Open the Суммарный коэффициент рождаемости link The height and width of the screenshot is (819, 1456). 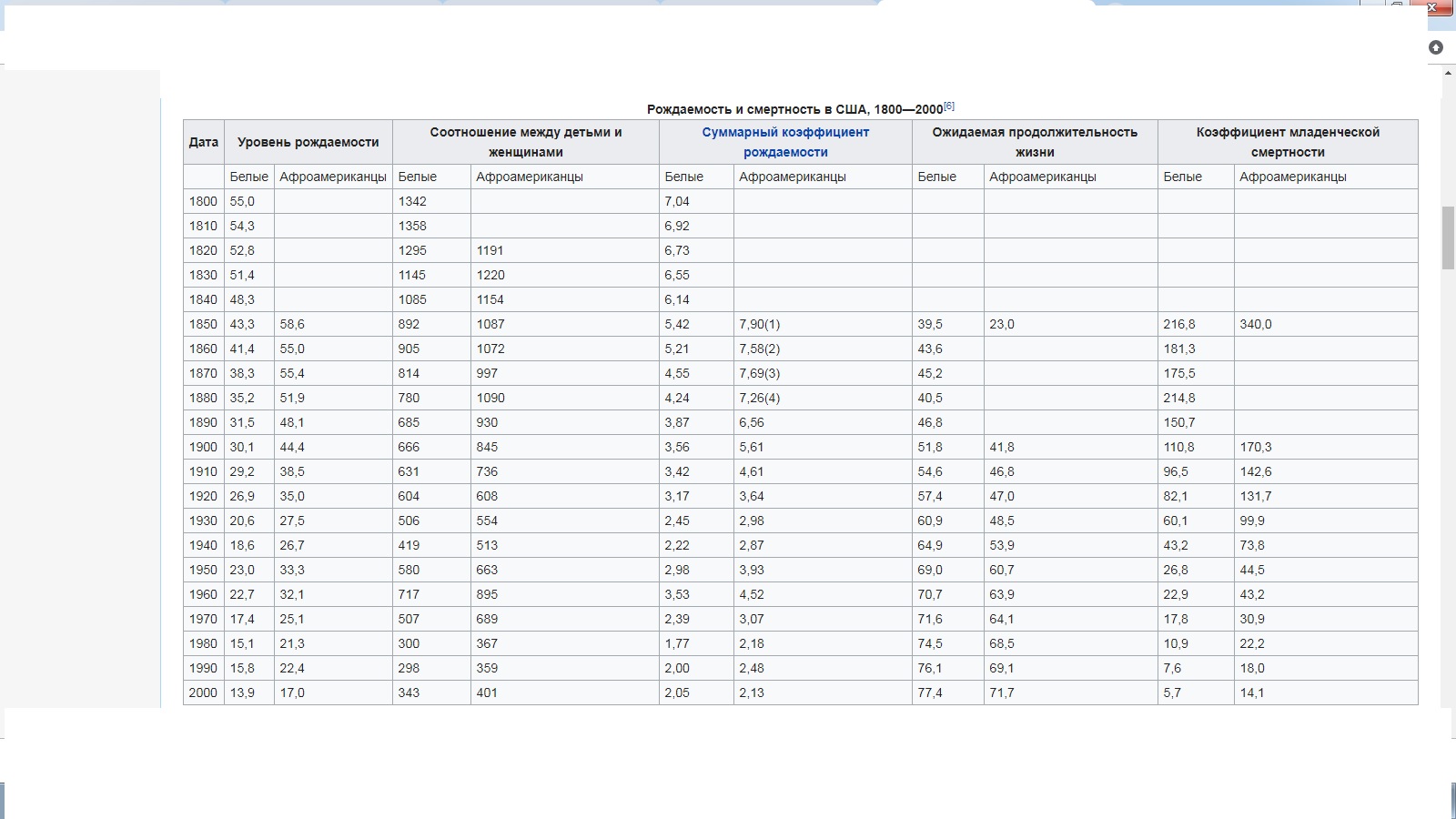tap(785, 142)
